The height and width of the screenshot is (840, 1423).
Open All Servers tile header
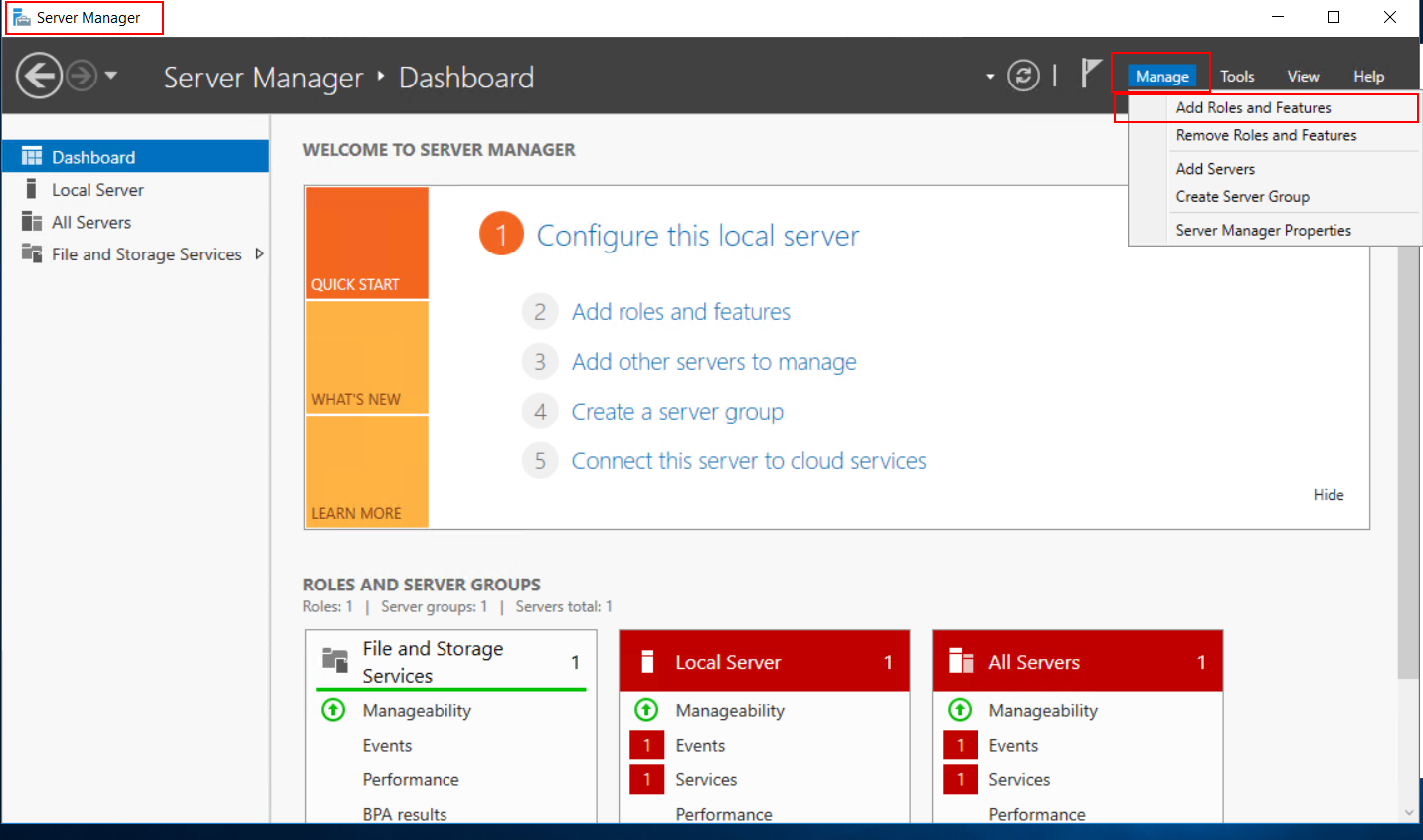[1078, 662]
